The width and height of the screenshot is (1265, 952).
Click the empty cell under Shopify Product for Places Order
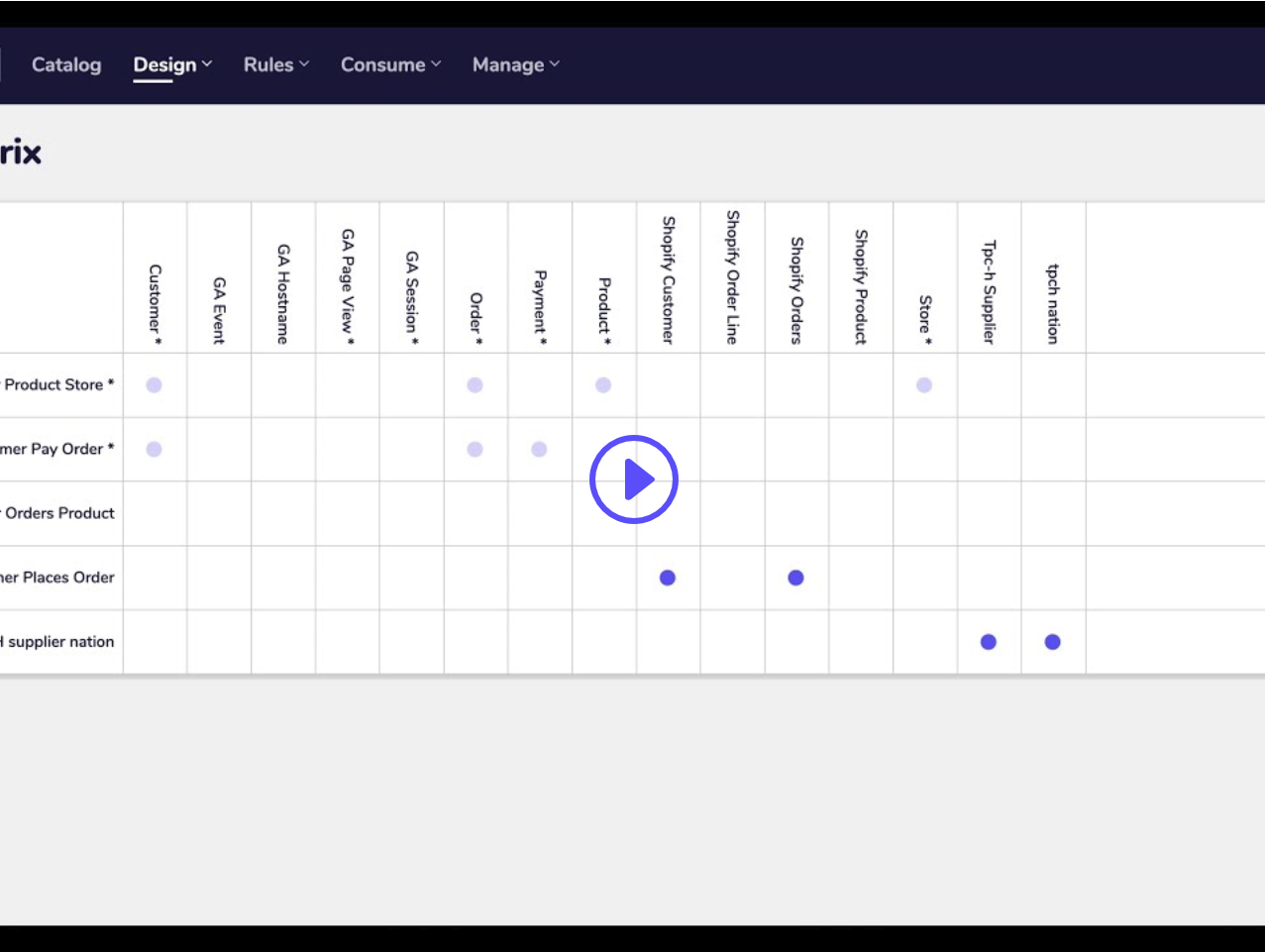(860, 578)
